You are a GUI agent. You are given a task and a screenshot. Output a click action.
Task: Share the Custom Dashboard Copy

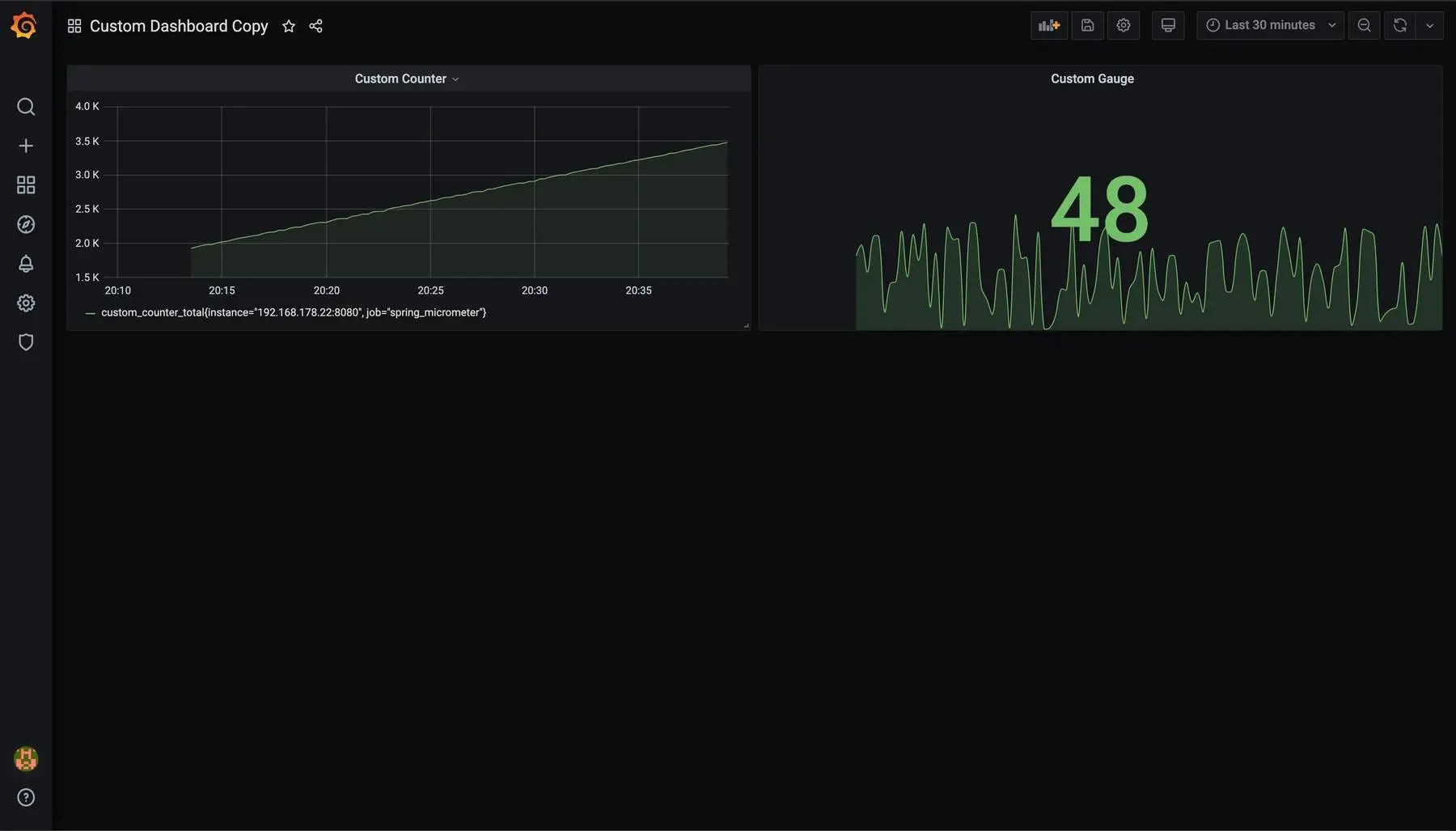pyautogui.click(x=315, y=25)
